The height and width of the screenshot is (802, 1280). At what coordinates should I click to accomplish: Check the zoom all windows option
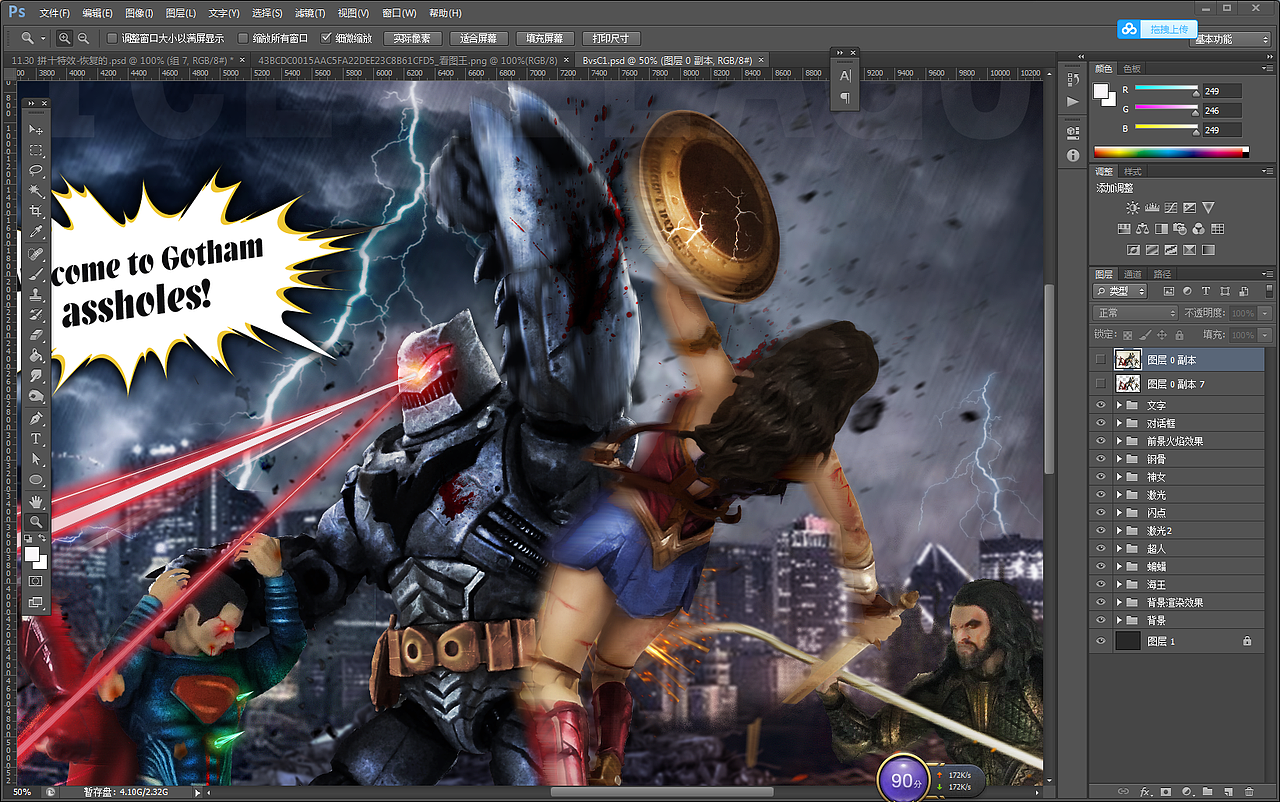[x=243, y=38]
